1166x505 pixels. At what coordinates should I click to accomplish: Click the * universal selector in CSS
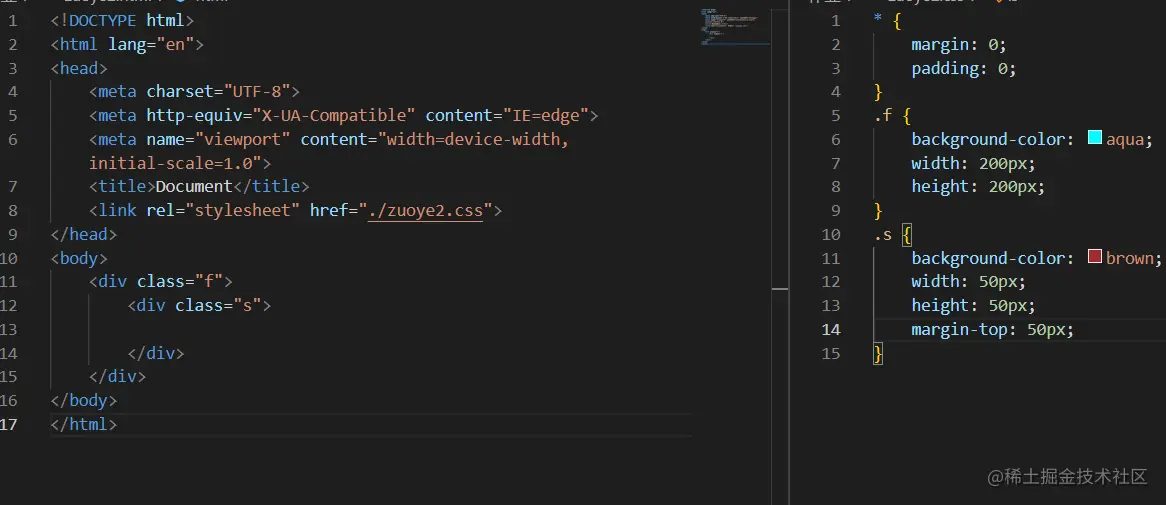pos(878,21)
